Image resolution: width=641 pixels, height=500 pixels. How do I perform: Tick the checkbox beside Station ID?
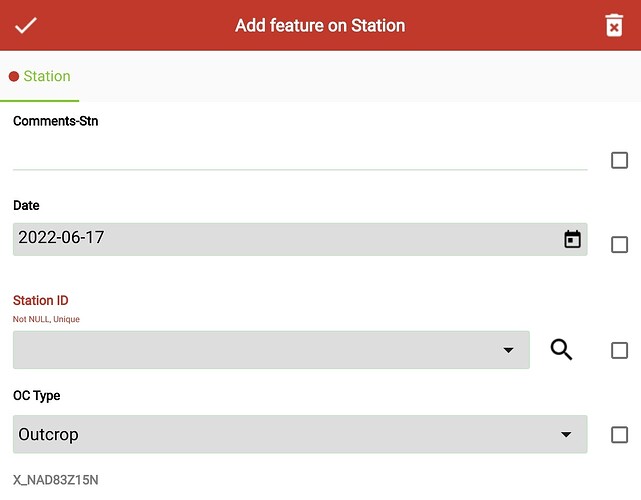point(619,350)
